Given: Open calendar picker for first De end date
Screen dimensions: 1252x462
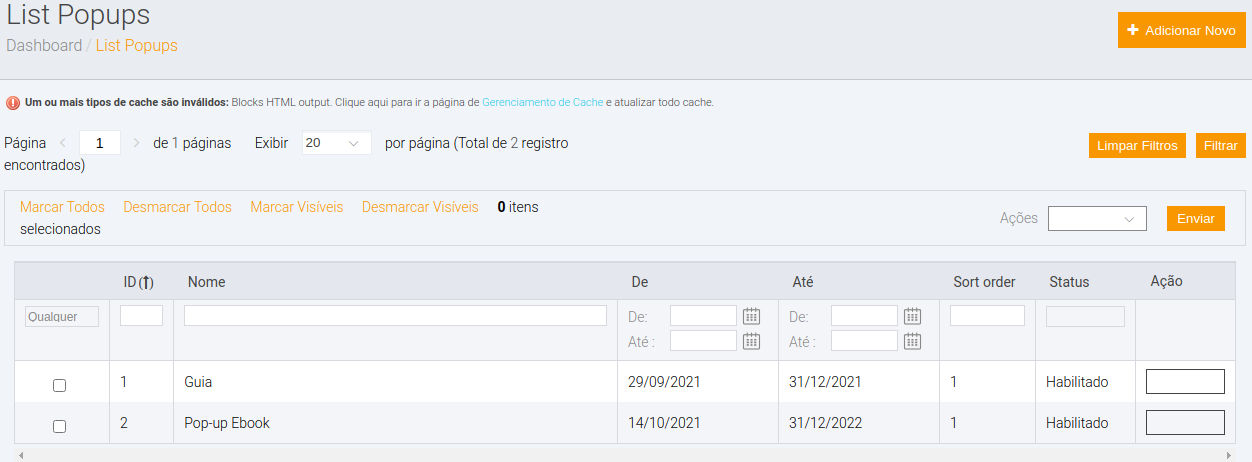Looking at the screenshot, I should (752, 341).
